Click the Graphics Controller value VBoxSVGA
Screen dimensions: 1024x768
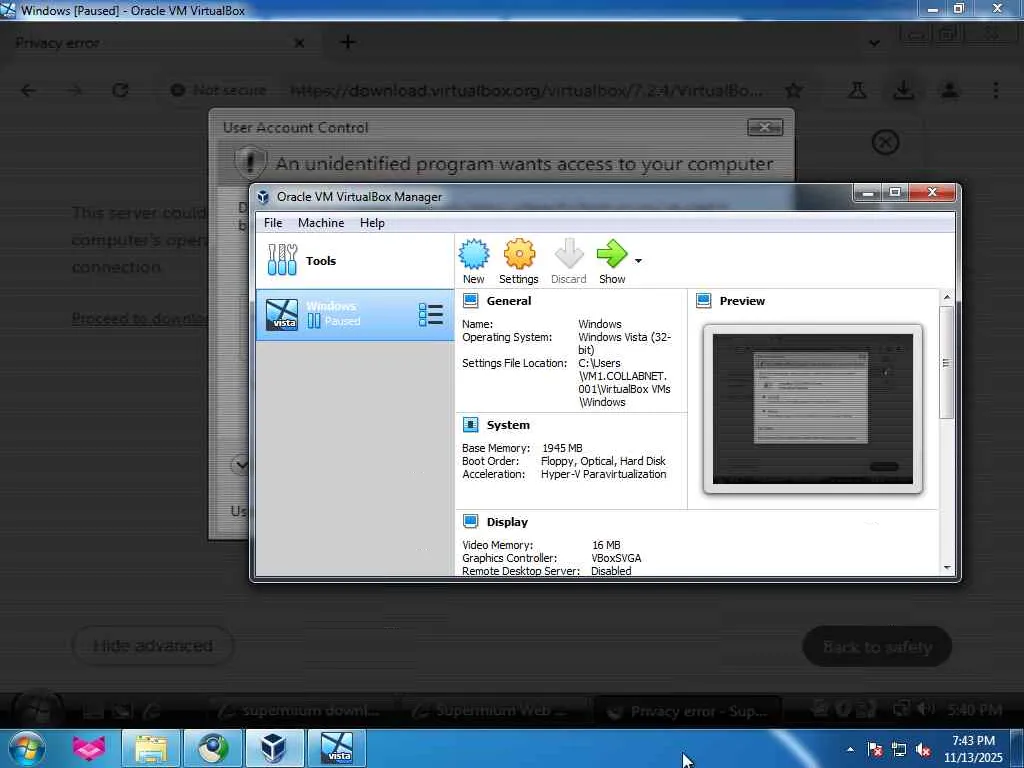click(x=616, y=558)
